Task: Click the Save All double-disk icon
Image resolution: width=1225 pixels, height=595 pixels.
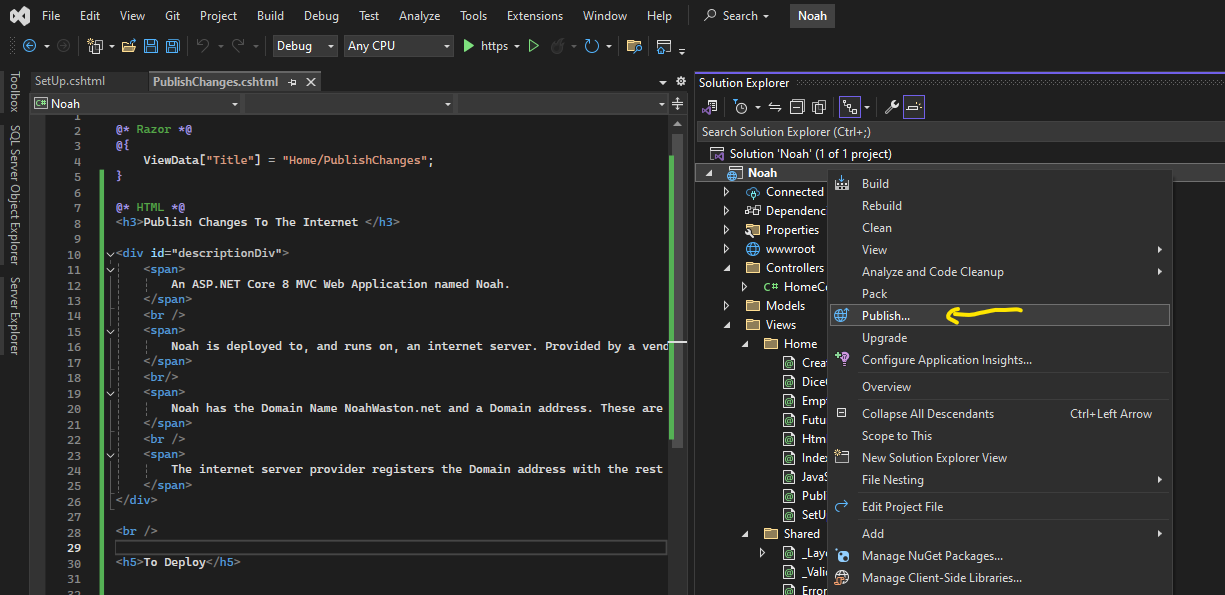Action: 172,46
